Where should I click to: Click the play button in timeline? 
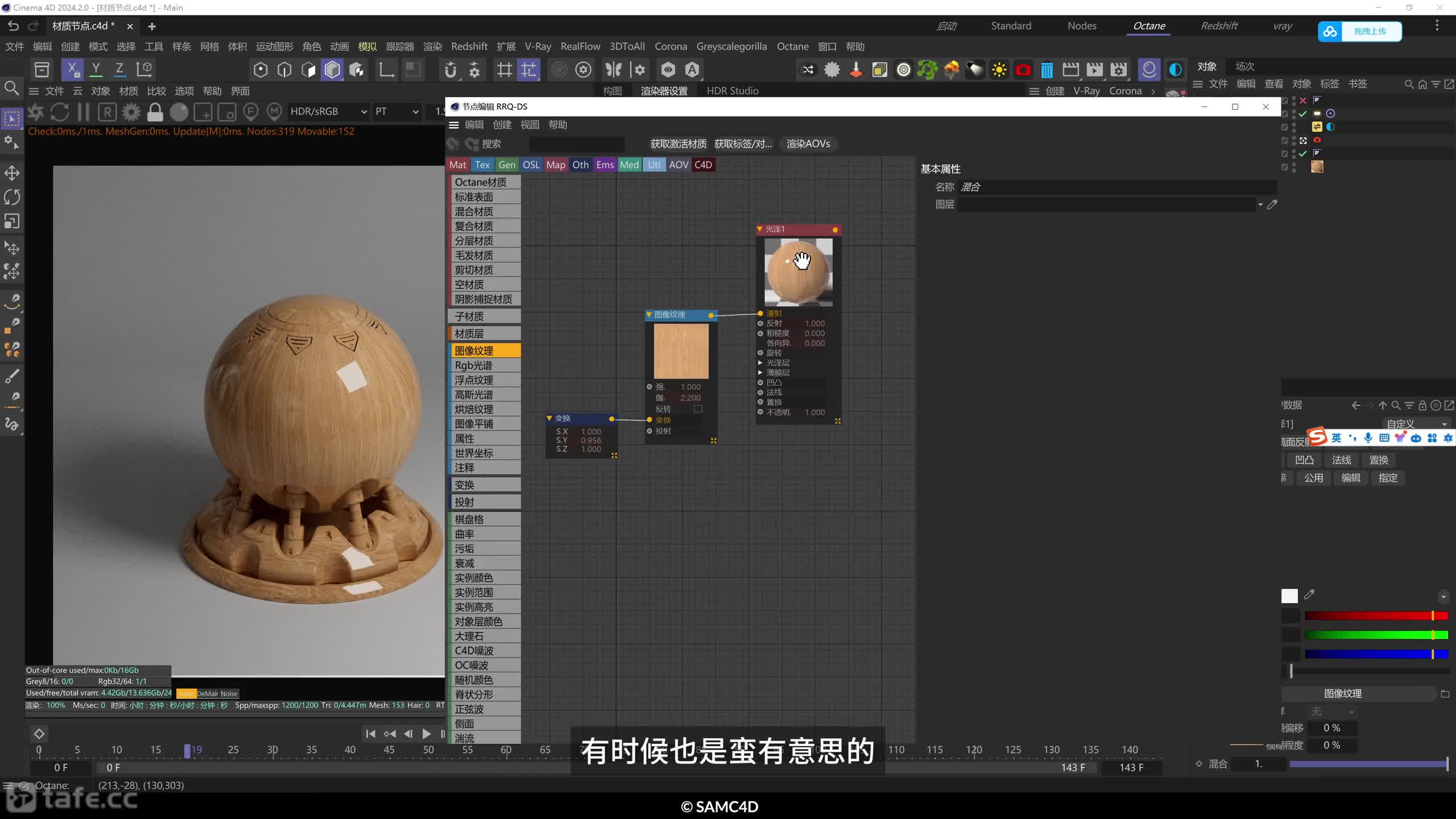427,734
